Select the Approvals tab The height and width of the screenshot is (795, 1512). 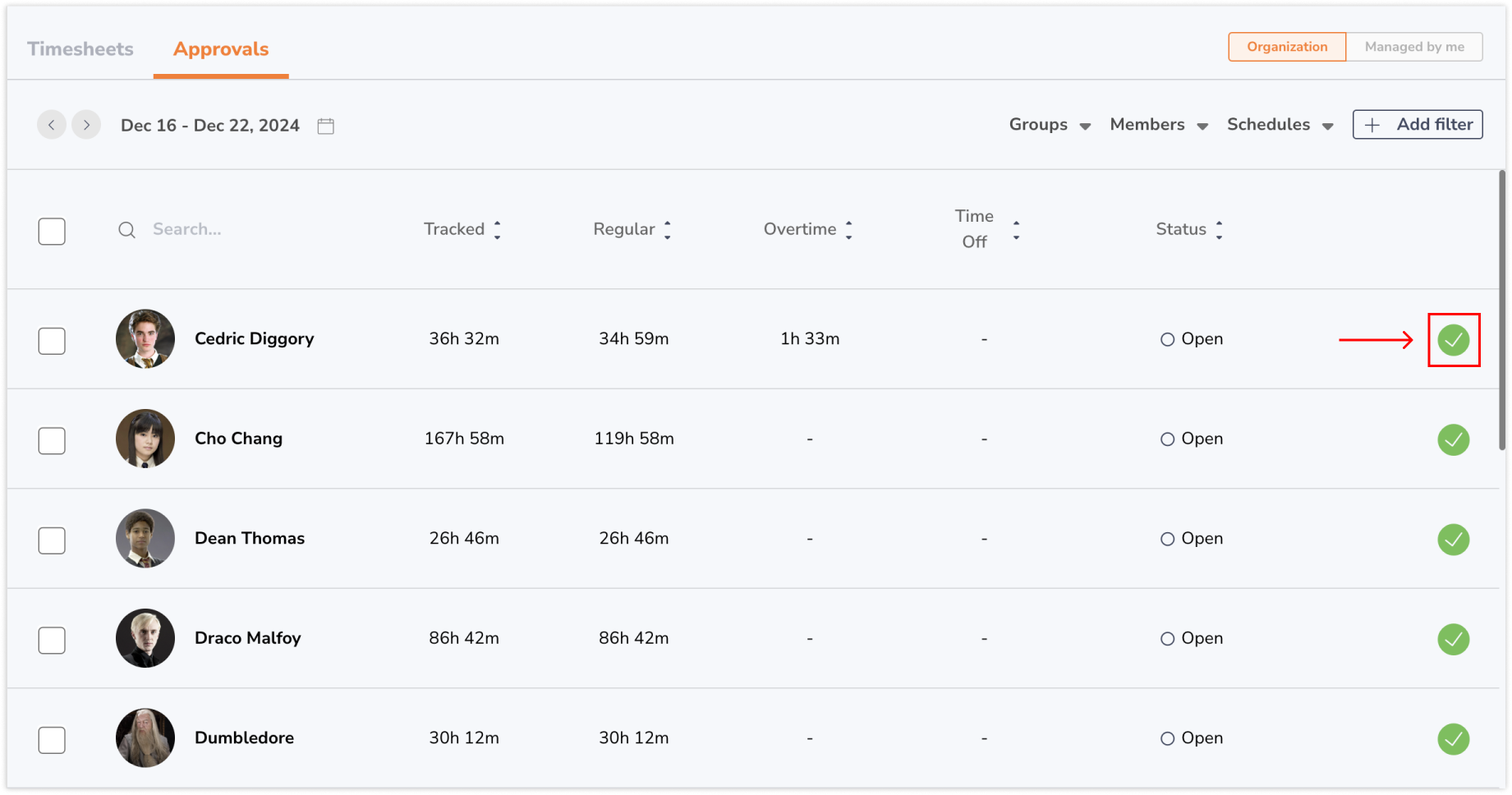221,49
